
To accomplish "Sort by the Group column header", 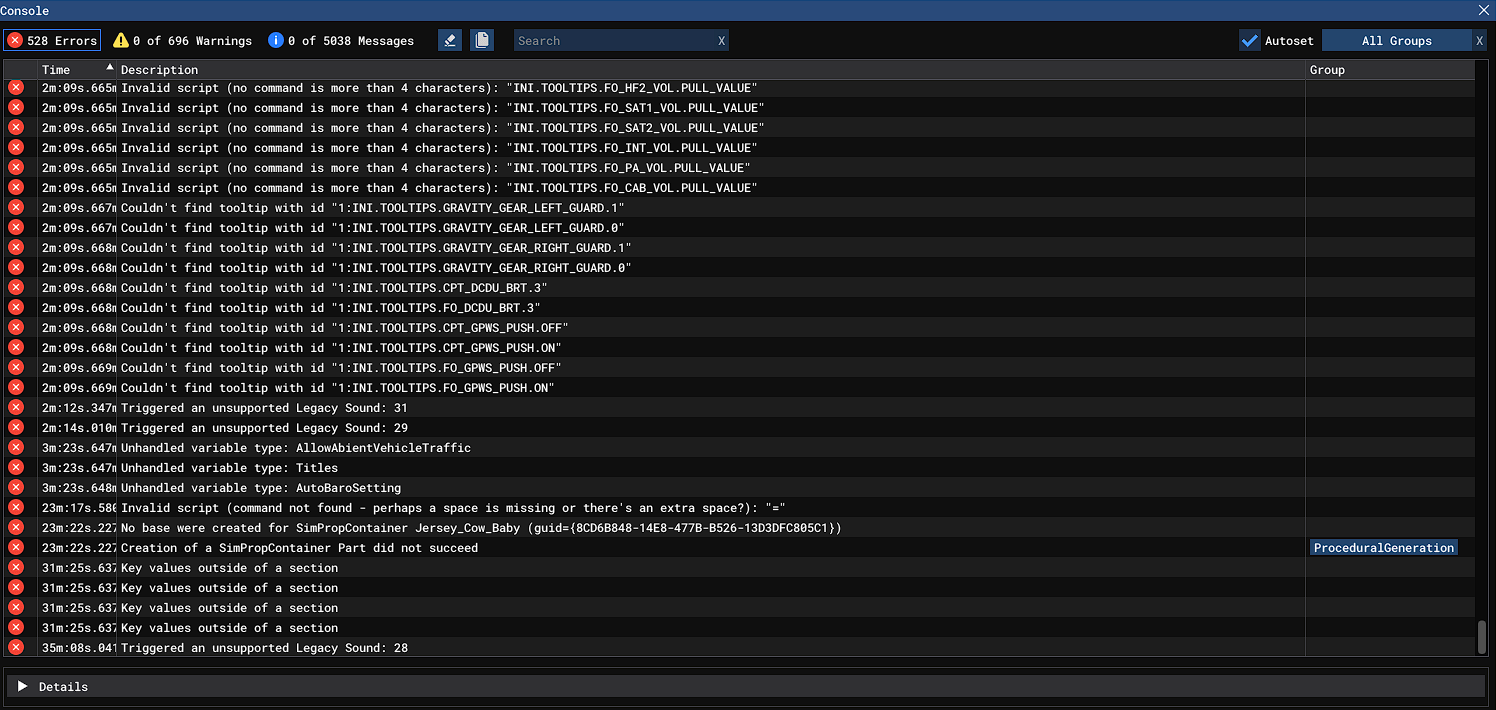I will pyautogui.click(x=1327, y=70).
